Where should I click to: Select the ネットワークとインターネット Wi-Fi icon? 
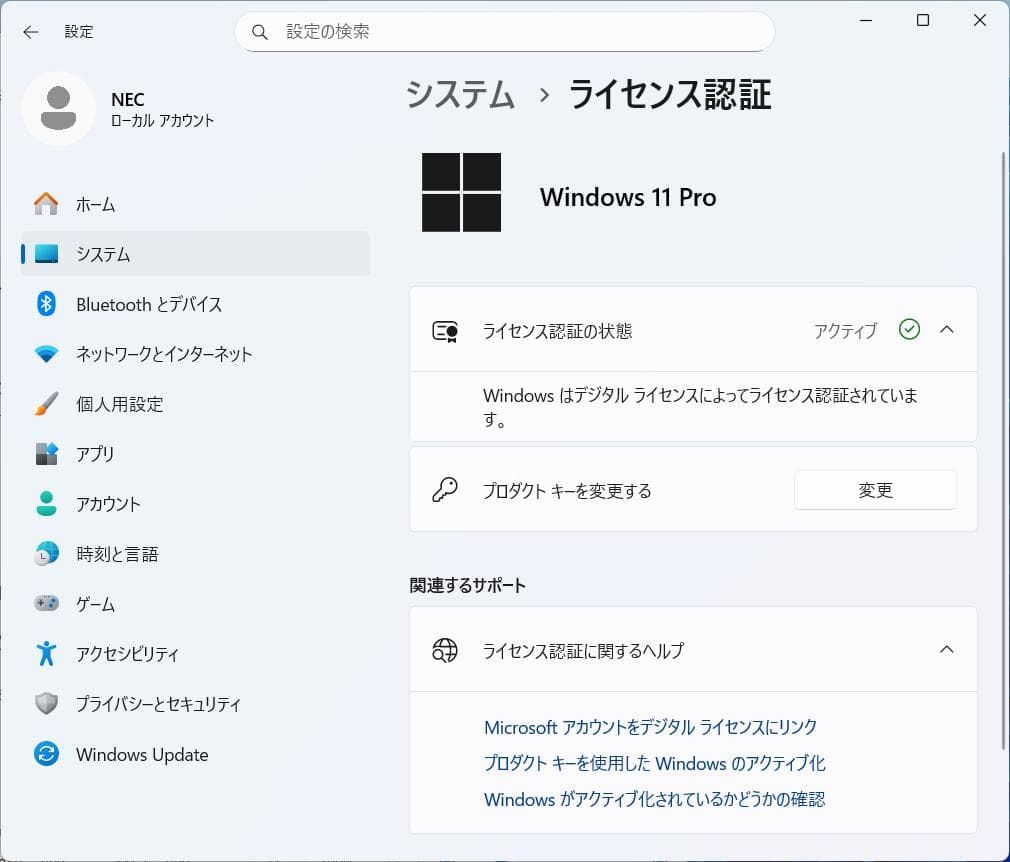tap(47, 354)
